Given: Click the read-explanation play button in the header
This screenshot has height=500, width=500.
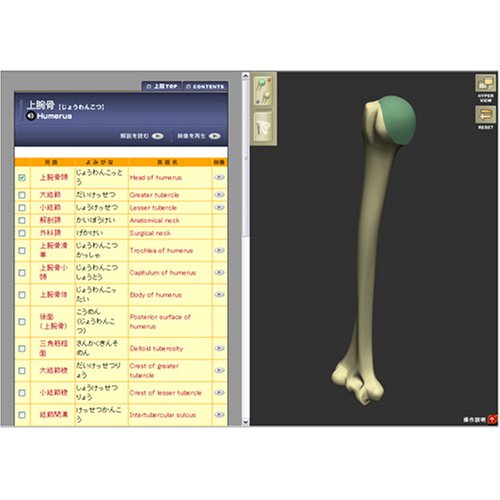Looking at the screenshot, I should [158, 136].
